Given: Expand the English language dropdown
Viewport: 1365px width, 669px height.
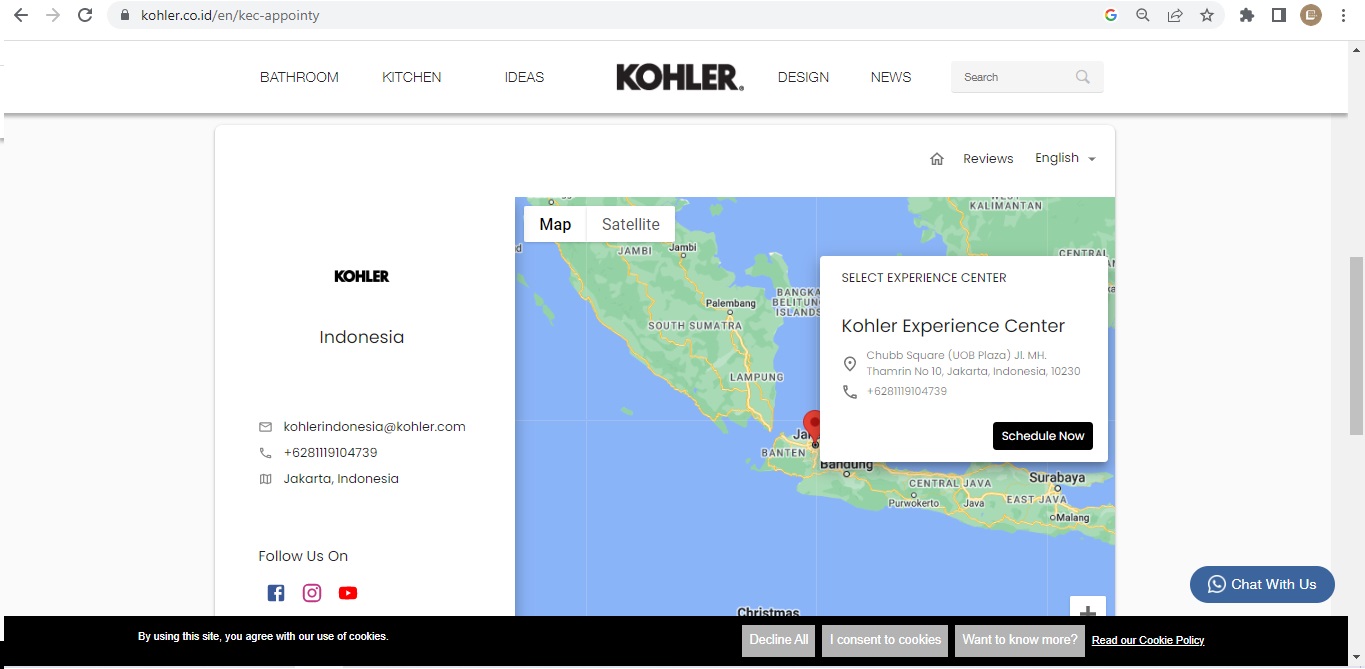Looking at the screenshot, I should [x=1065, y=158].
